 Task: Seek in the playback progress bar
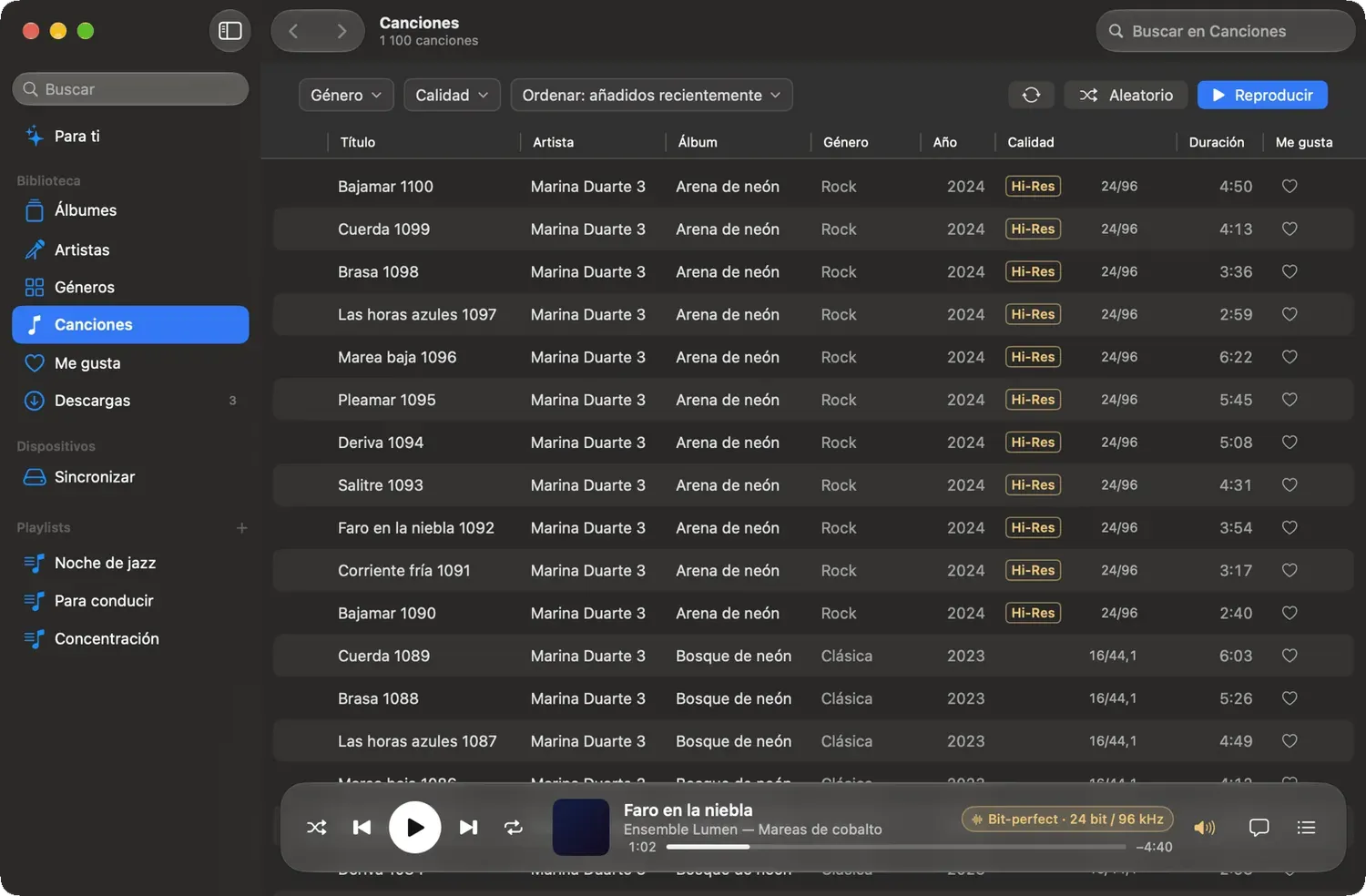[x=896, y=847]
